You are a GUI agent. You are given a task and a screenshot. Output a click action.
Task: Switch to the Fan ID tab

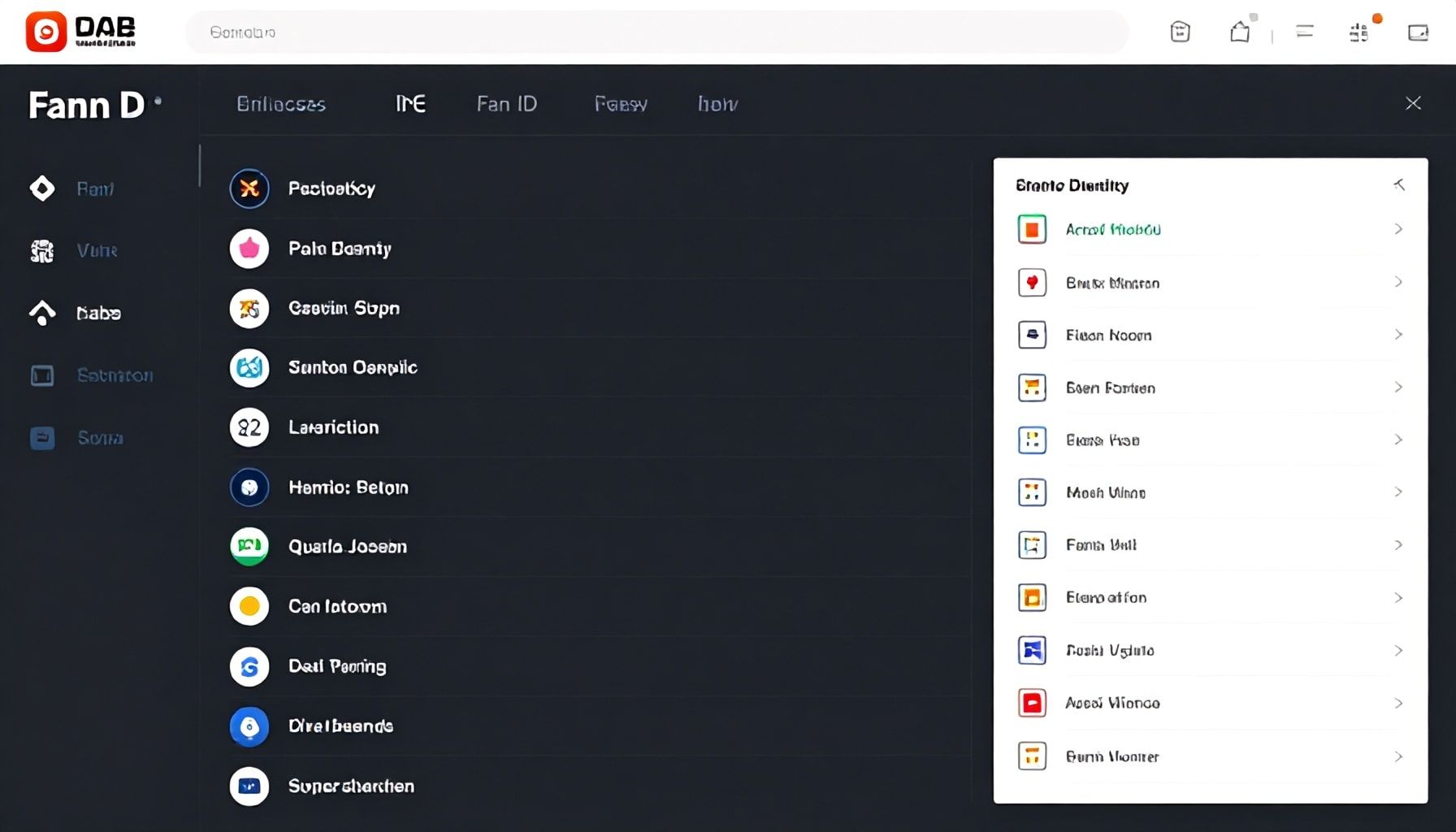click(x=506, y=104)
